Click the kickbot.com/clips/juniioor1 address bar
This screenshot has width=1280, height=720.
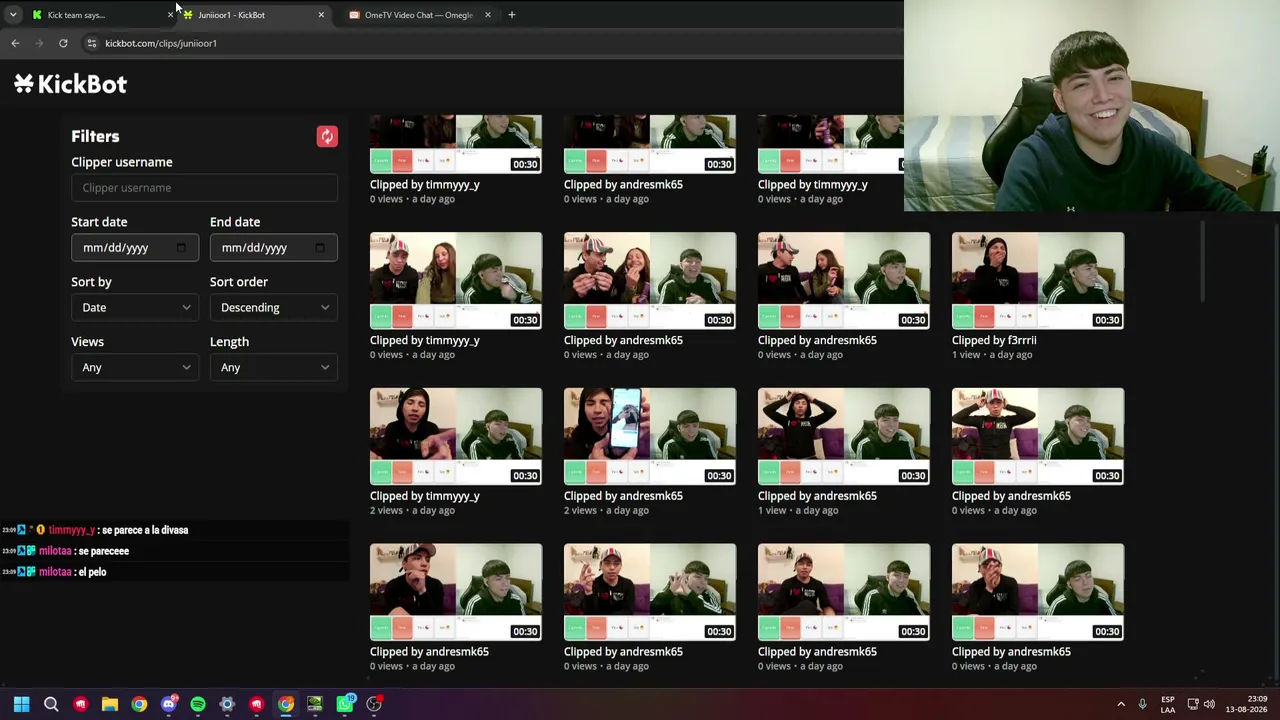tap(490, 43)
